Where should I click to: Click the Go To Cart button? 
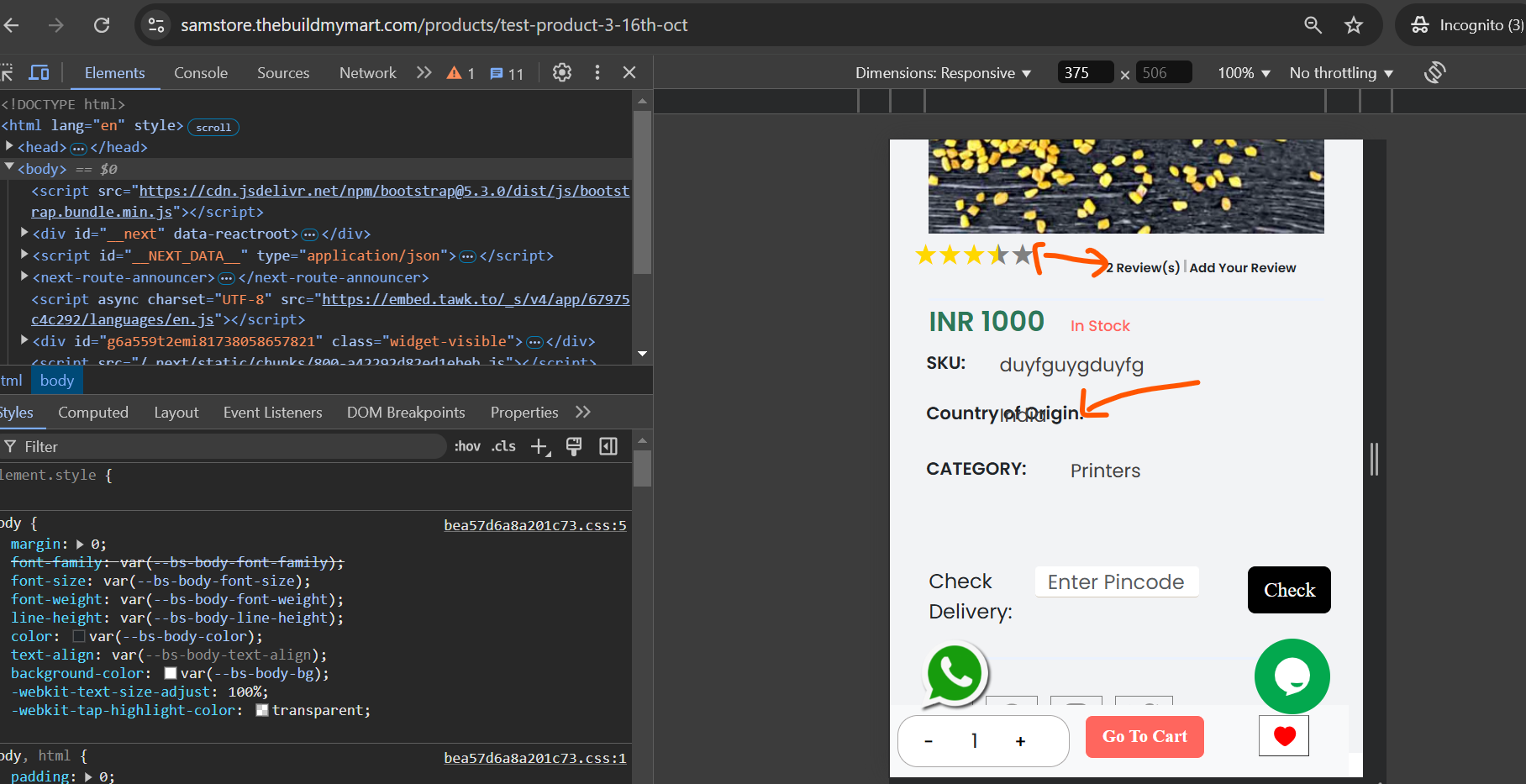(x=1144, y=737)
